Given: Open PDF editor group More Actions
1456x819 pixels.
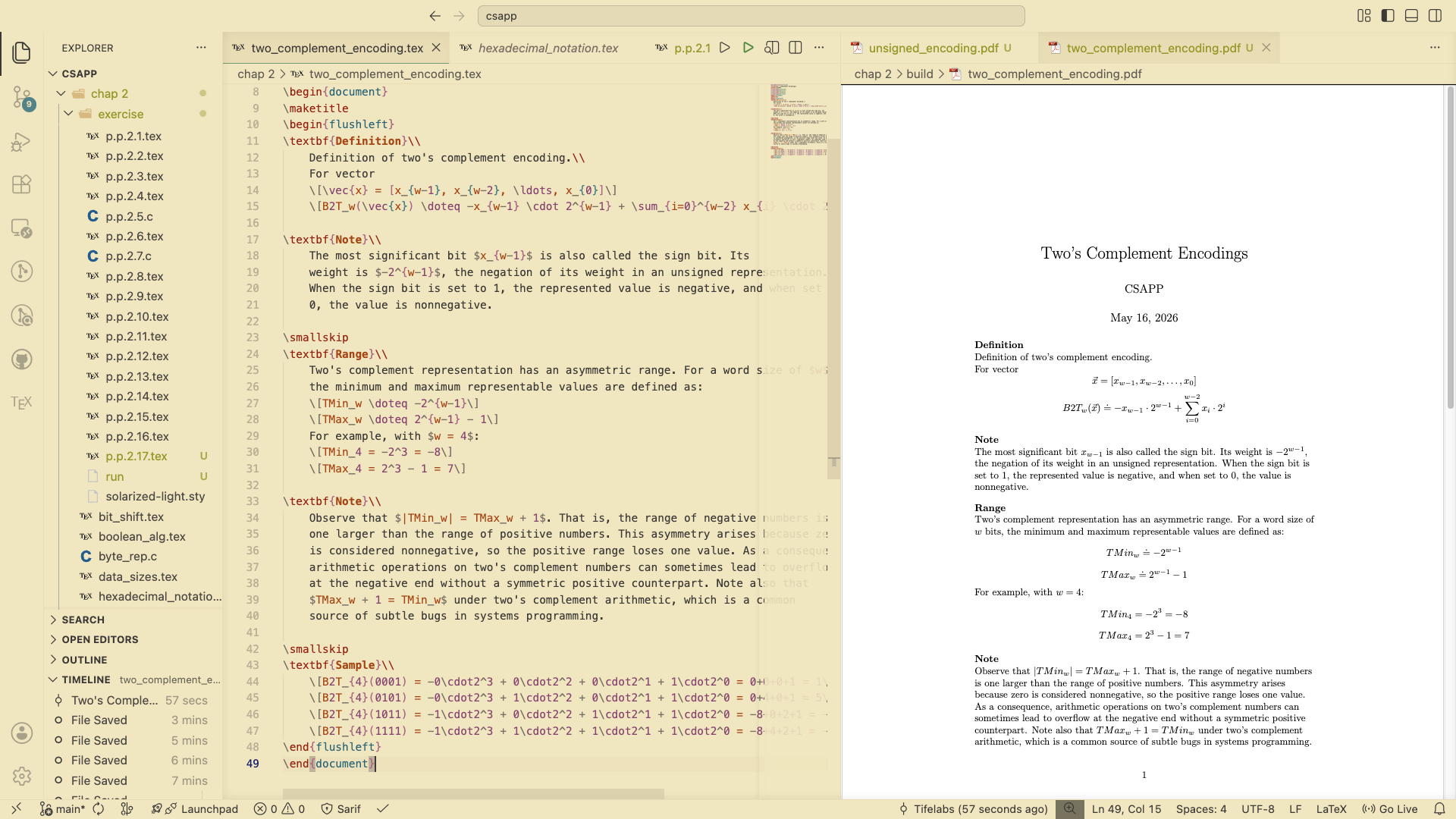Looking at the screenshot, I should tap(1435, 48).
